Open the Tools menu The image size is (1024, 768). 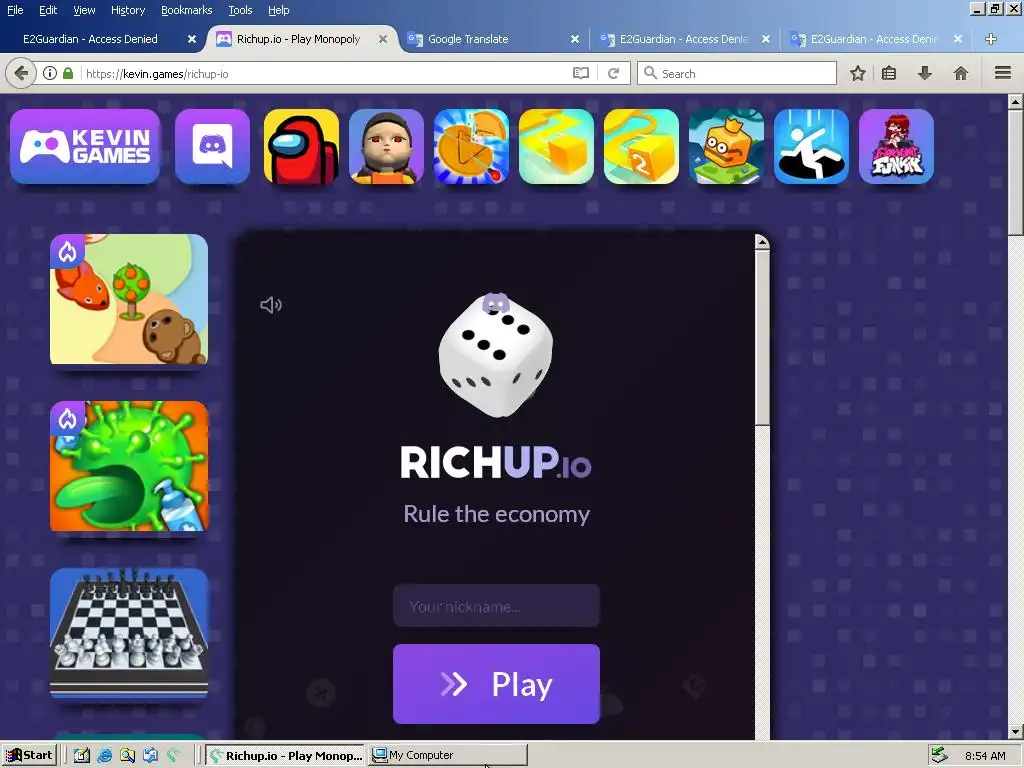coord(240,10)
